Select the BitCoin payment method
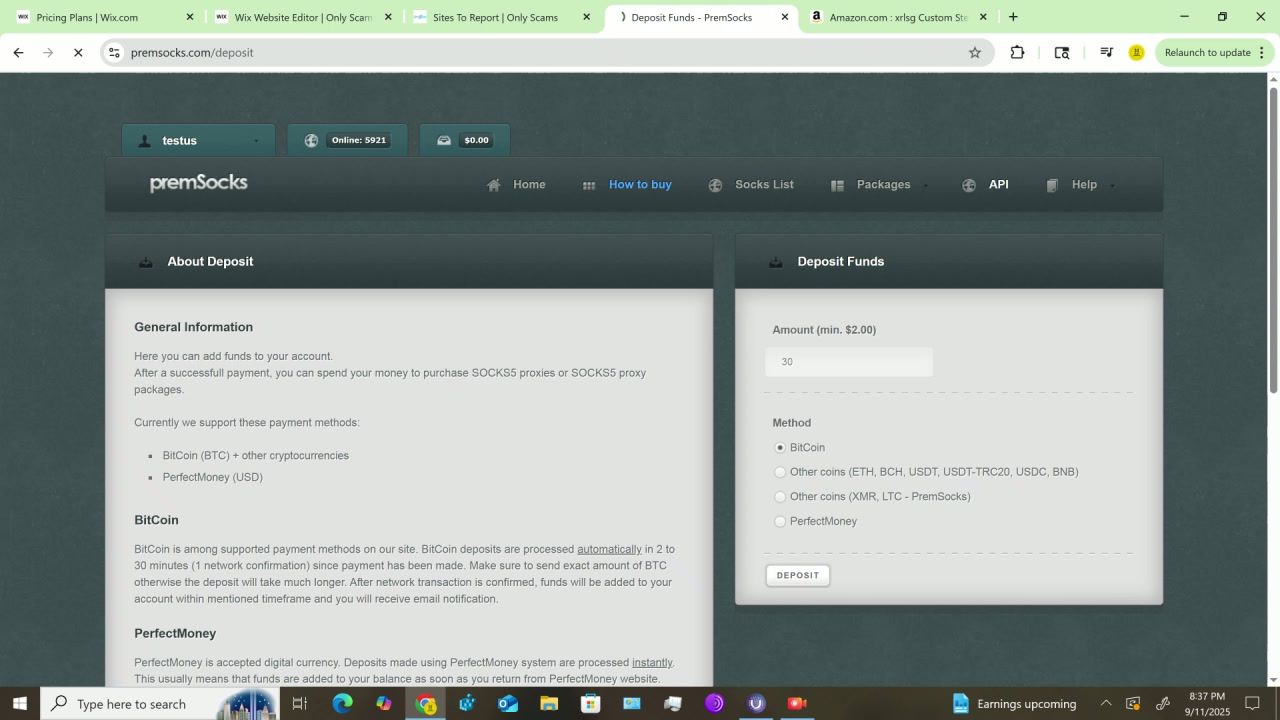The image size is (1280, 720). click(x=780, y=448)
